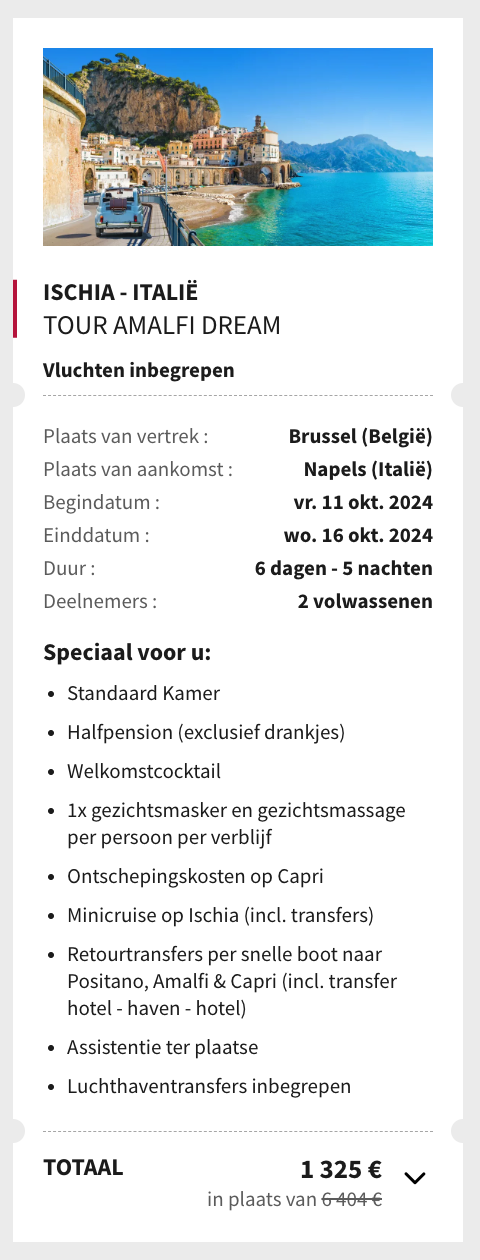This screenshot has width=480, height=1260.
Task: Select the TOUR AMALFI DREAM title
Action: [x=162, y=325]
